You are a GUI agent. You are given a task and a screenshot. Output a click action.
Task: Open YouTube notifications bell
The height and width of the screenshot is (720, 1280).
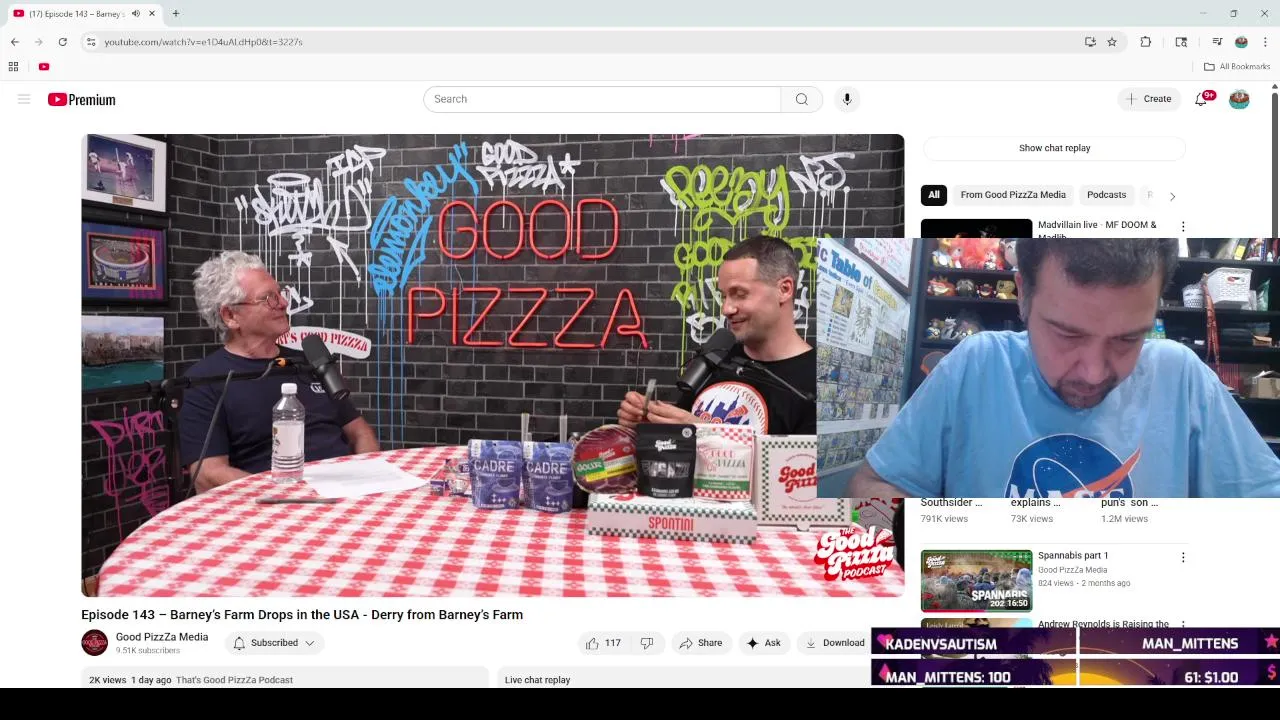1201,99
